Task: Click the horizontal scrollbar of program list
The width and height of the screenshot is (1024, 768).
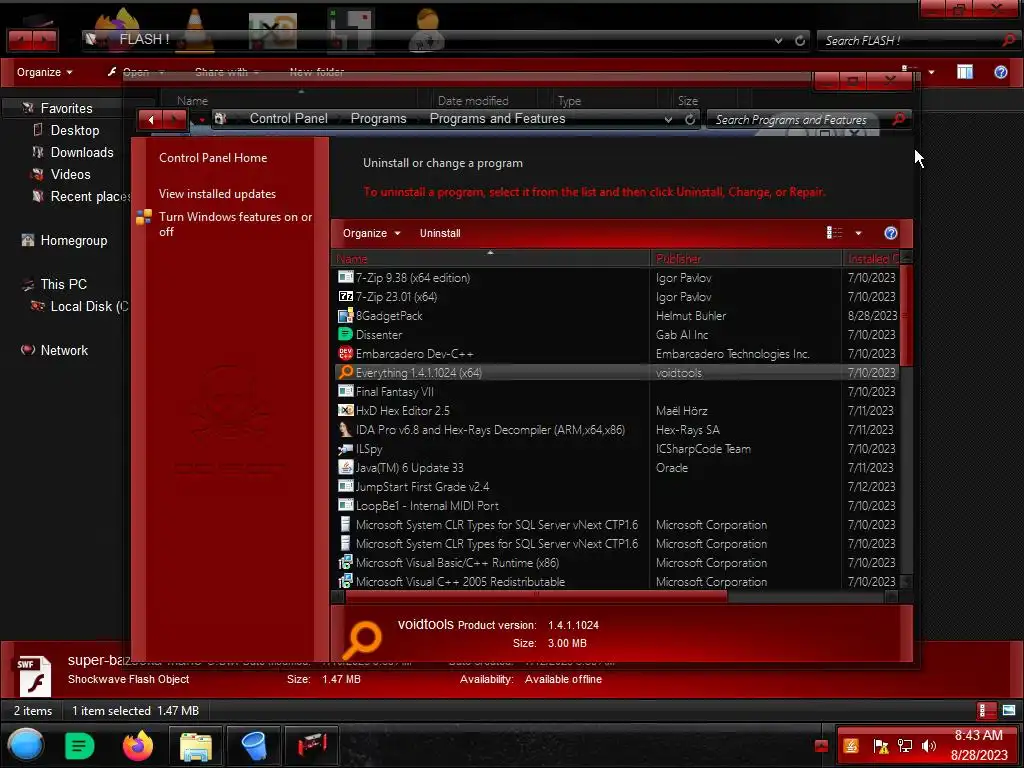Action: pos(536,596)
